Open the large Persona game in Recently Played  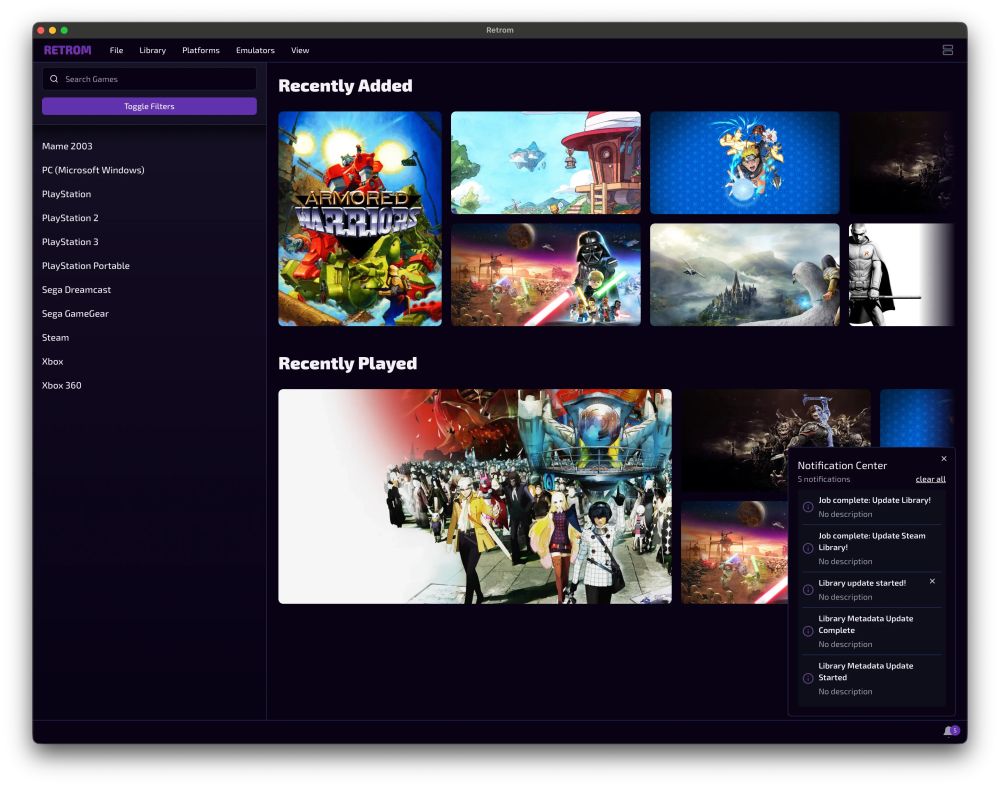[x=475, y=496]
